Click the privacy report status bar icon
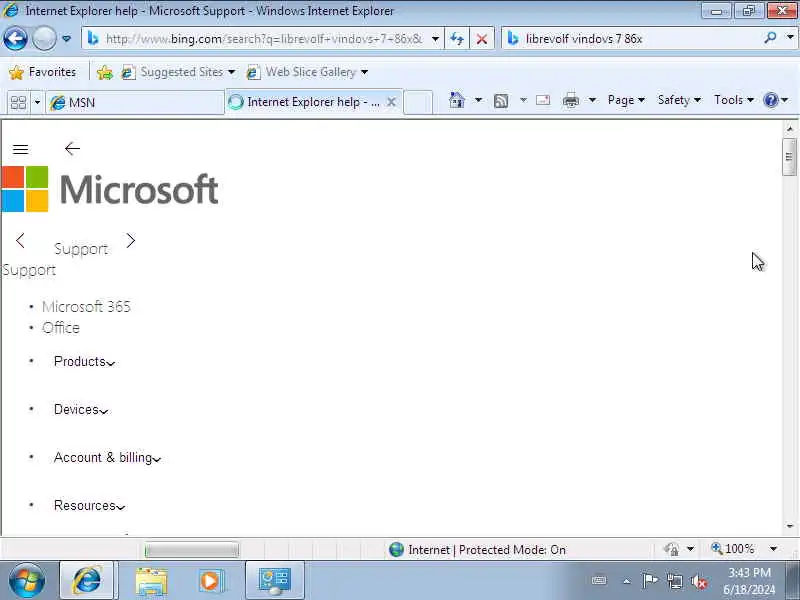The image size is (800, 600). [671, 549]
